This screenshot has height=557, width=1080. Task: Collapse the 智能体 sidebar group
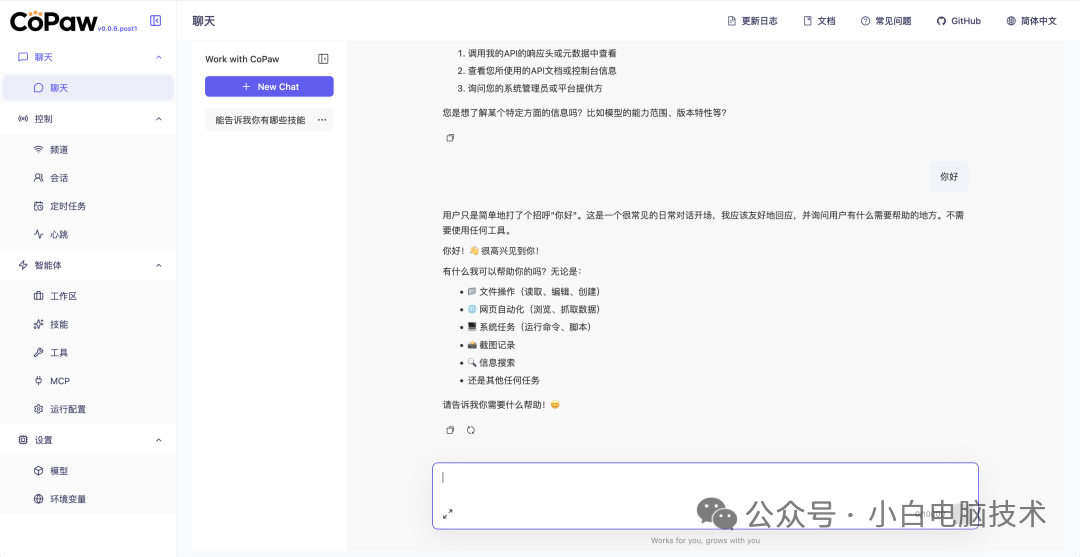pyautogui.click(x=159, y=266)
